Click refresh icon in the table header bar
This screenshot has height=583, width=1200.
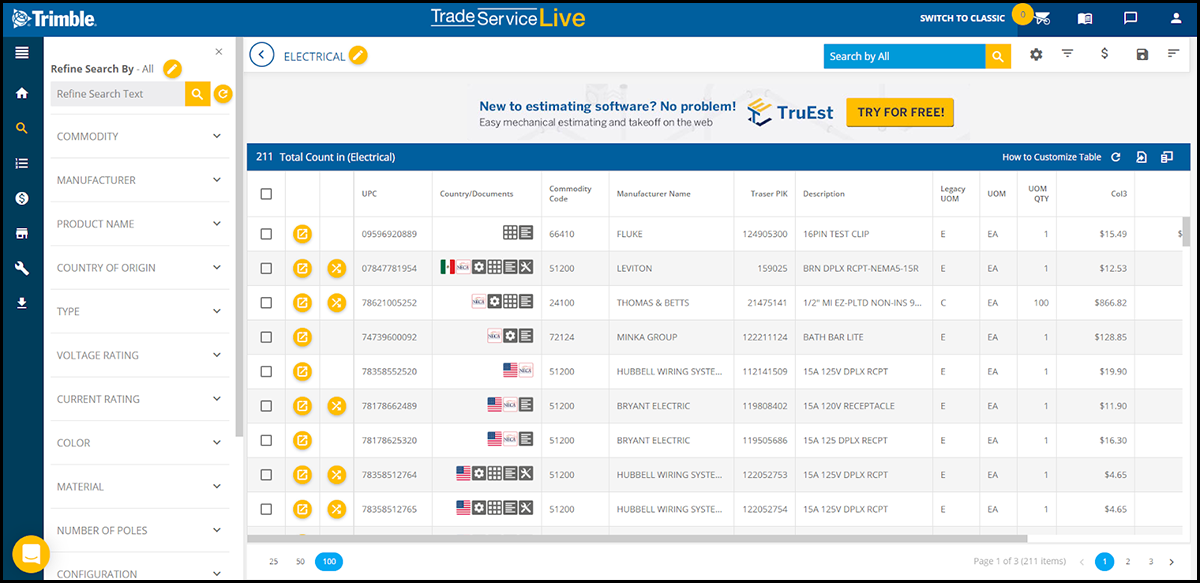(1116, 157)
